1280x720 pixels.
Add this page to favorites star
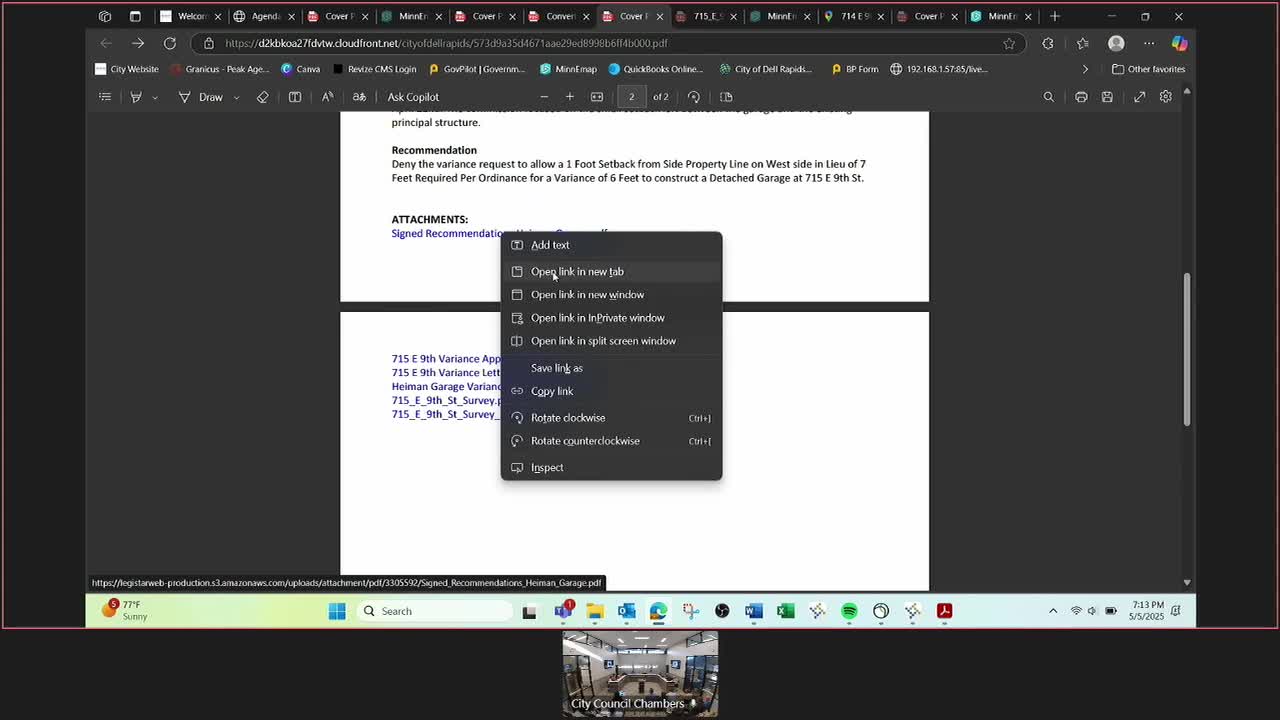tap(1009, 44)
